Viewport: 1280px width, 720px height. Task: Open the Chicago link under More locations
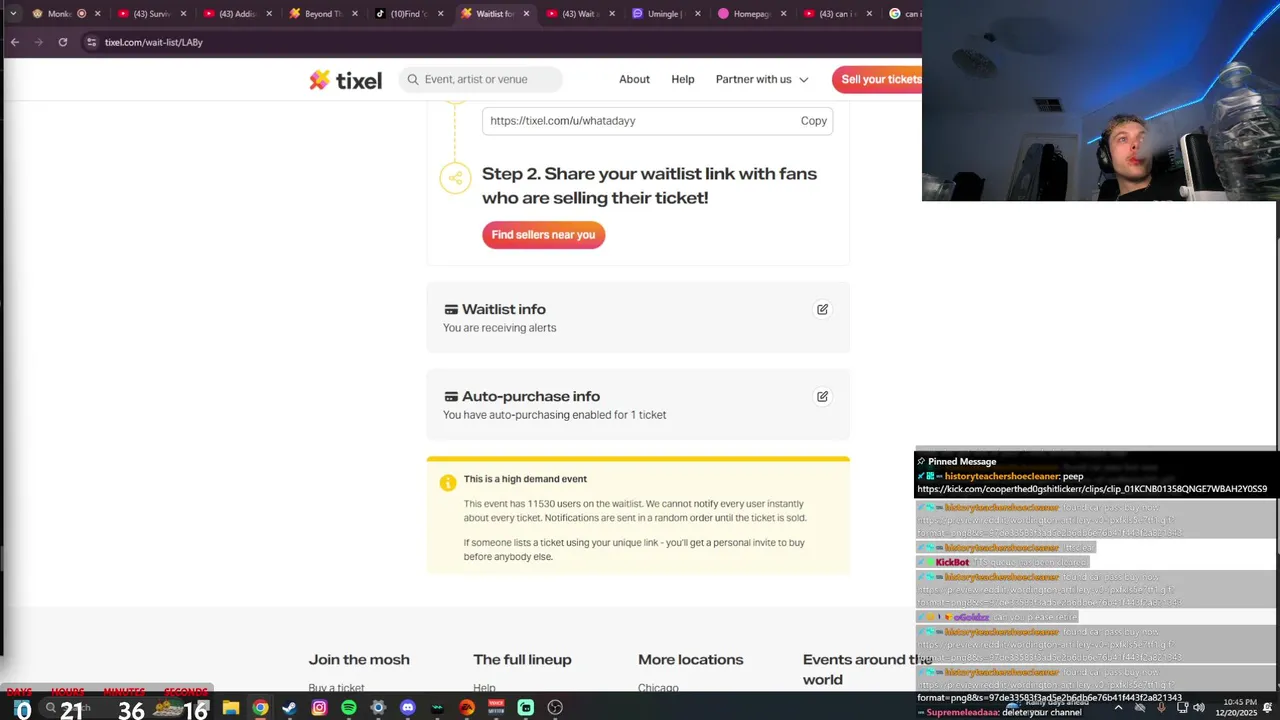tap(658, 688)
